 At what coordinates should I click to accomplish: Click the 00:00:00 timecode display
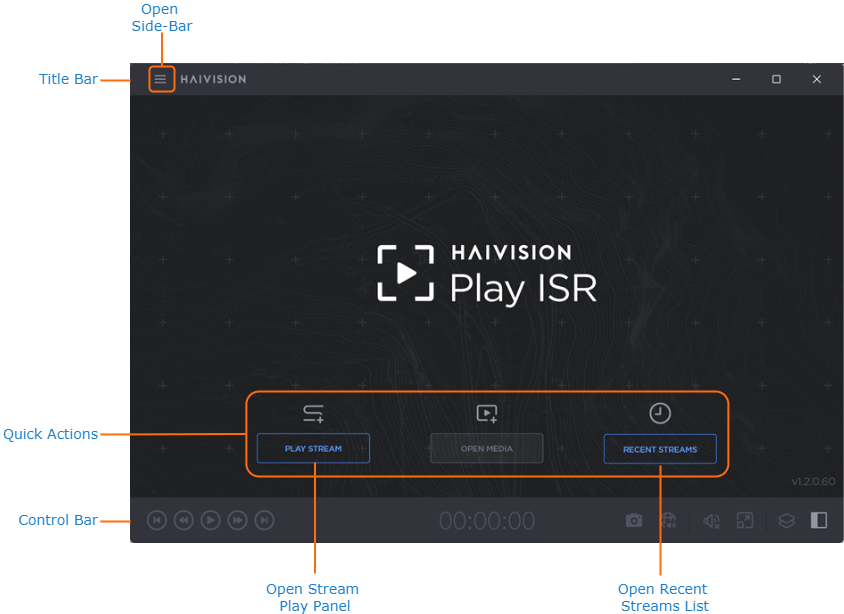click(487, 521)
